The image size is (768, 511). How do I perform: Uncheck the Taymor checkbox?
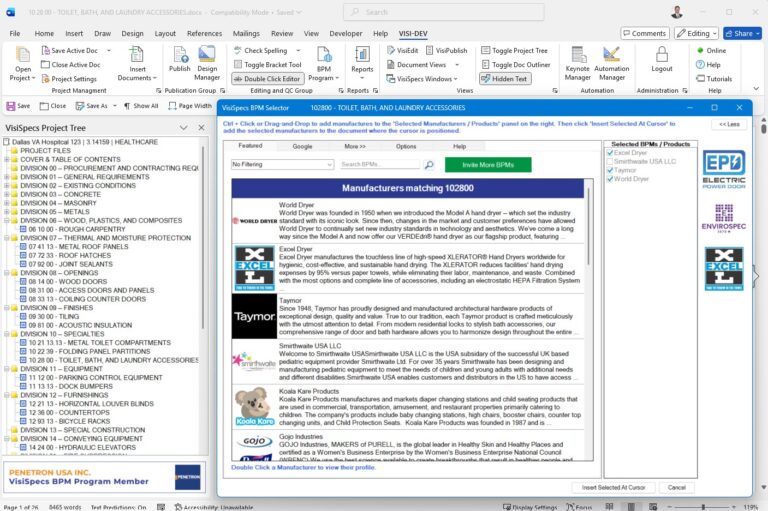[610, 171]
